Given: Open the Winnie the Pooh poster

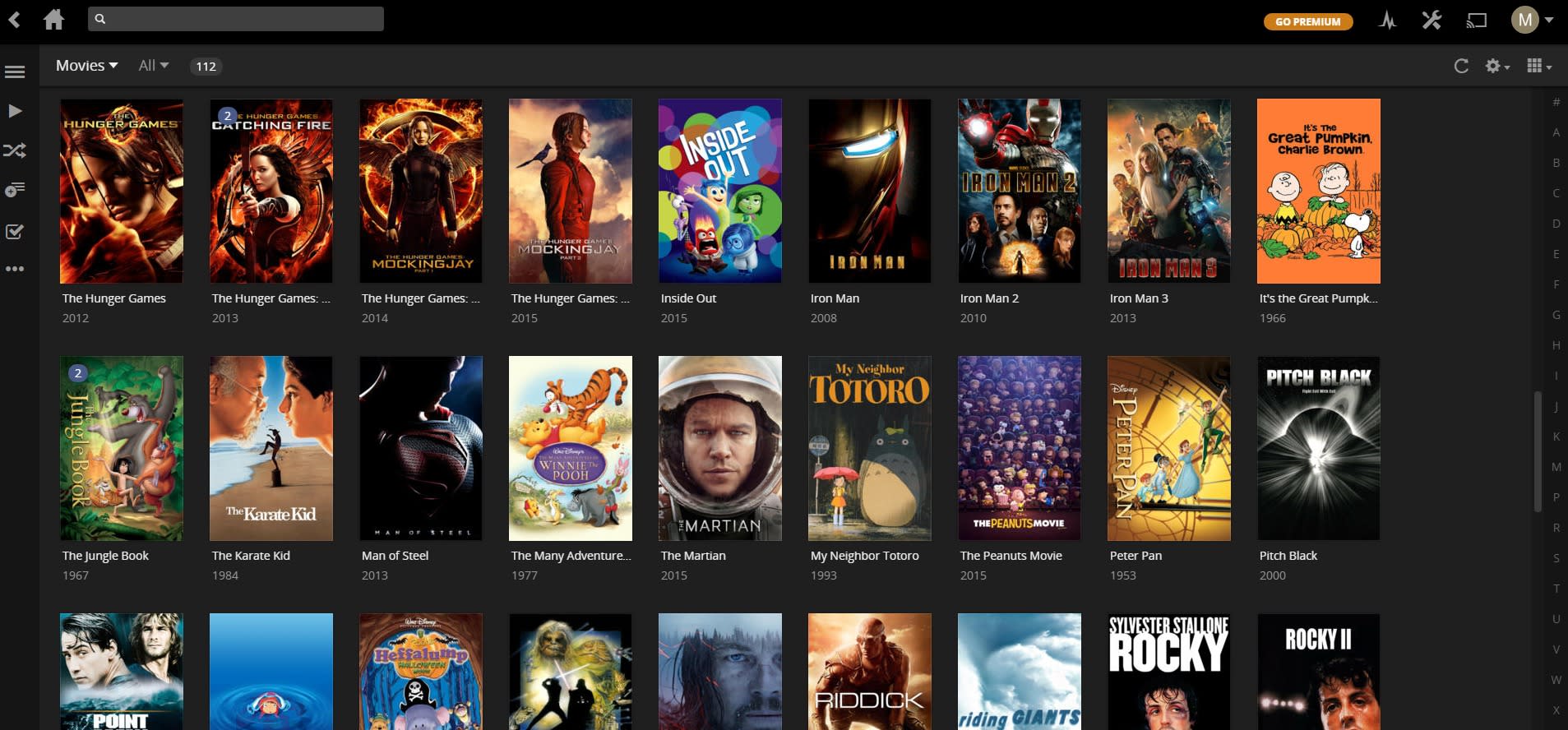Looking at the screenshot, I should (571, 448).
